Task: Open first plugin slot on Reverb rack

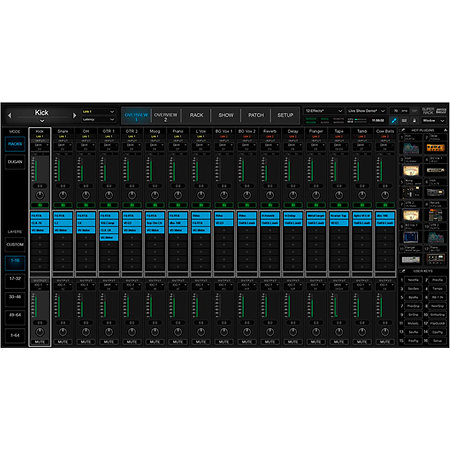Action: [x=270, y=216]
